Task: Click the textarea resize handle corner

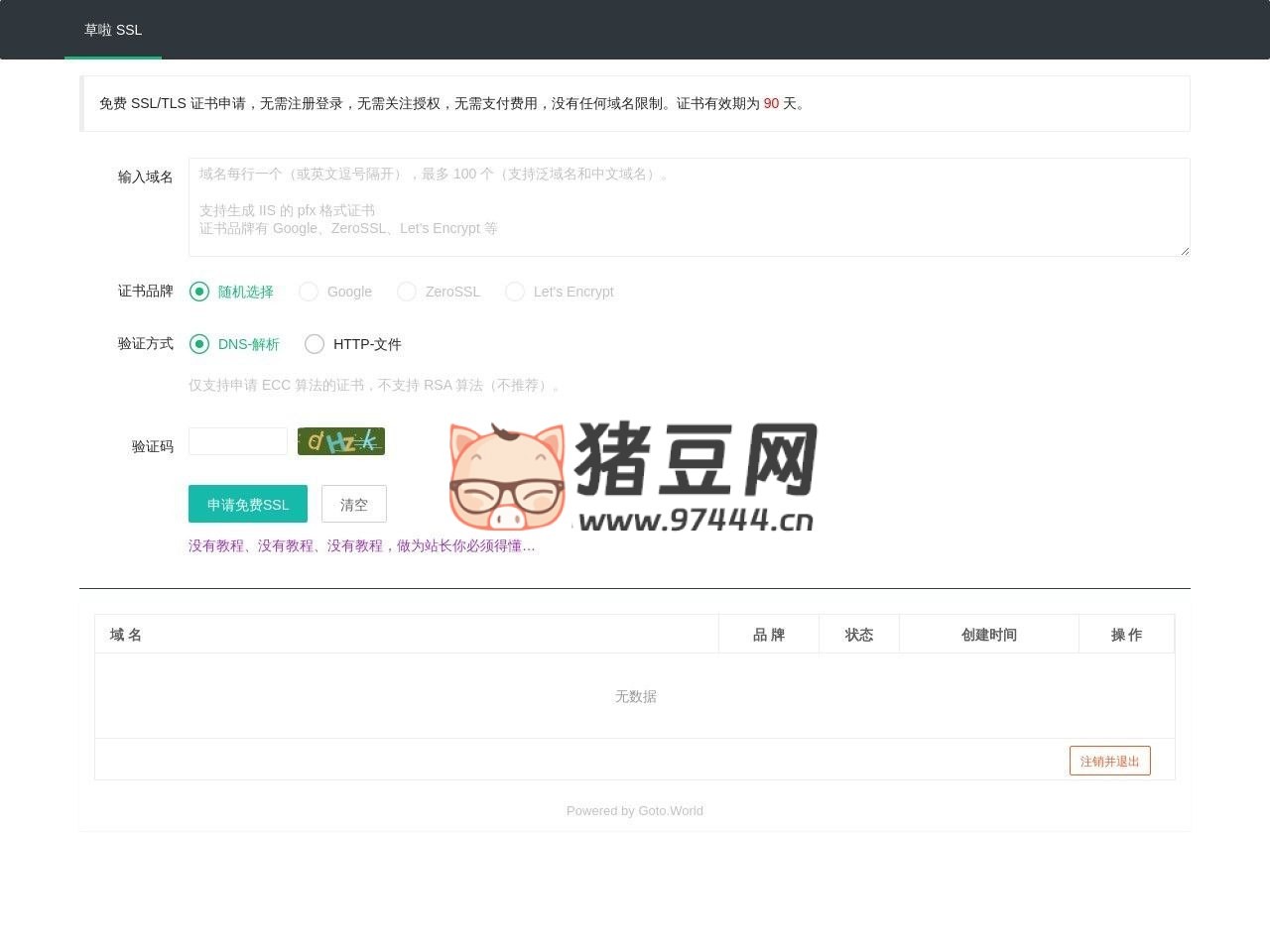Action: [1185, 250]
